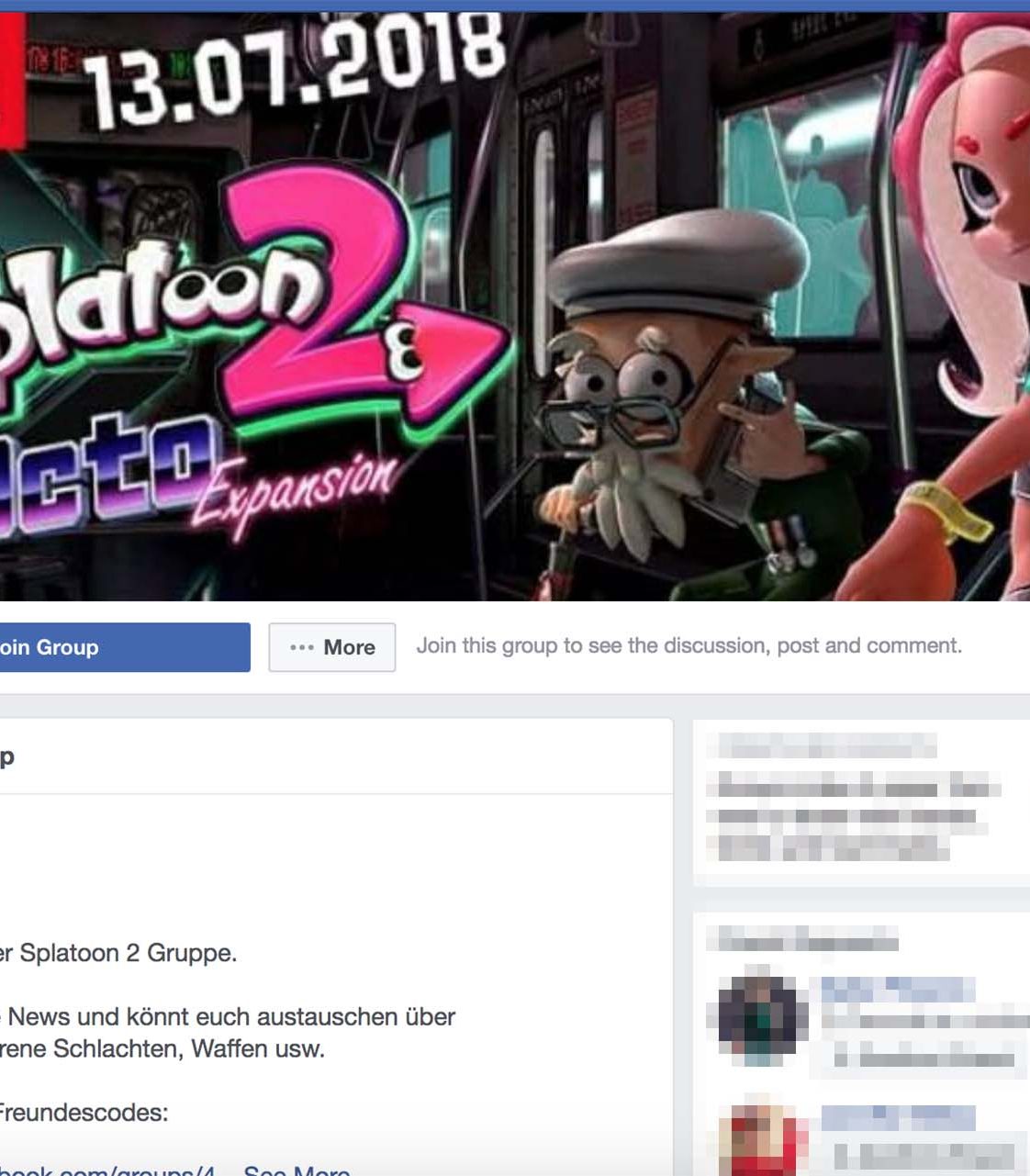Click the second blurred member avatar in red
Viewport: 1030px width, 1176px height.
point(758,1140)
